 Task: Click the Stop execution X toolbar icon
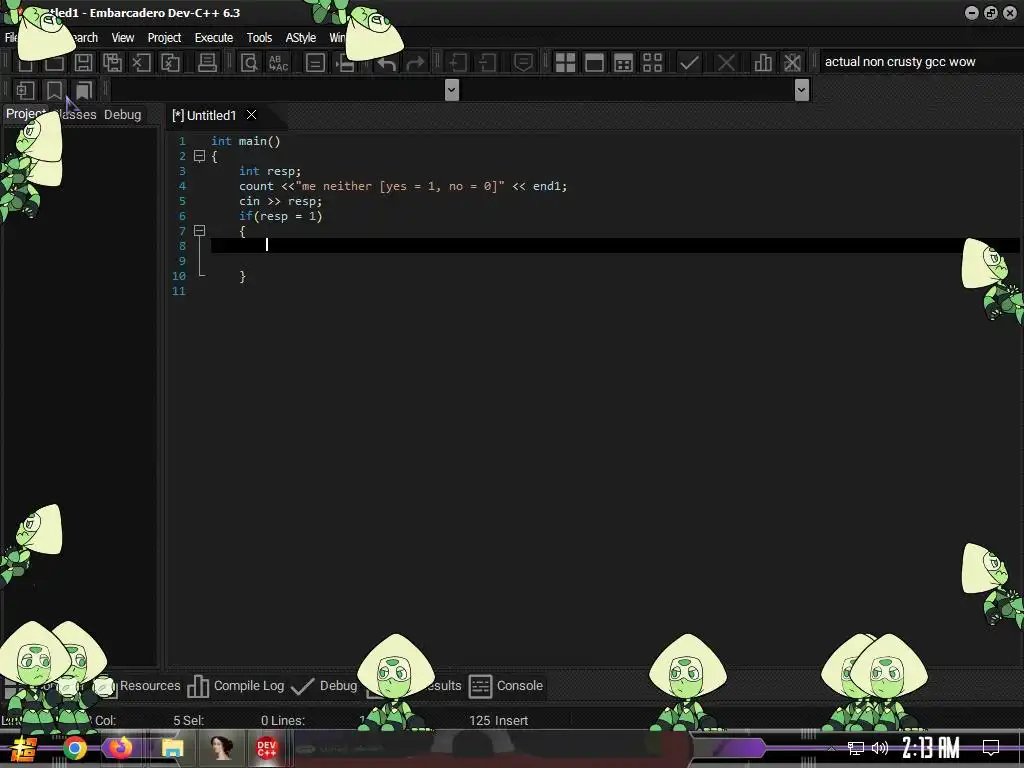coord(726,63)
